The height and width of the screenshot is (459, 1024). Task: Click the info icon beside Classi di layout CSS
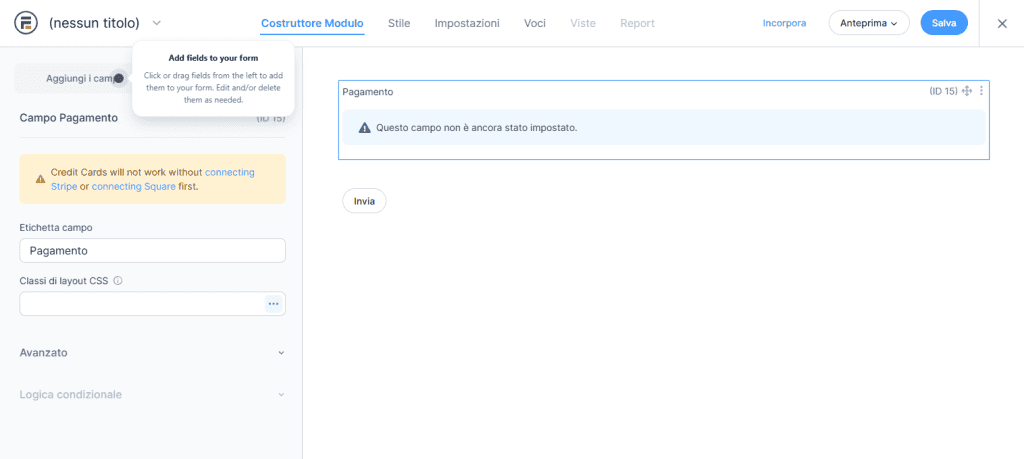tap(118, 281)
